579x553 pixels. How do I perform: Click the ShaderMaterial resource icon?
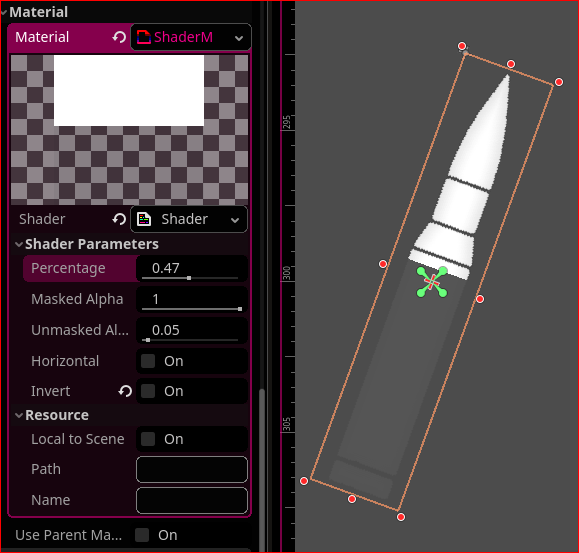(x=144, y=37)
